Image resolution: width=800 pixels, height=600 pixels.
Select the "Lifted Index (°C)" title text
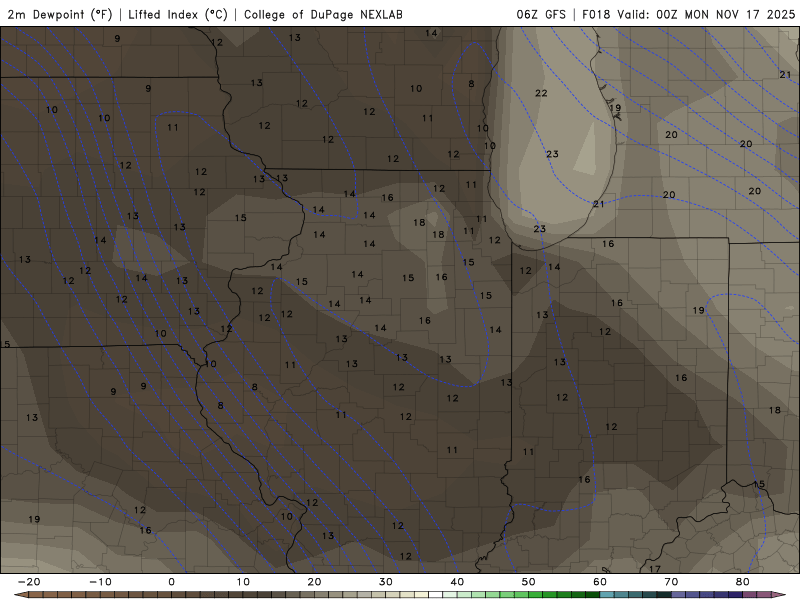(178, 14)
